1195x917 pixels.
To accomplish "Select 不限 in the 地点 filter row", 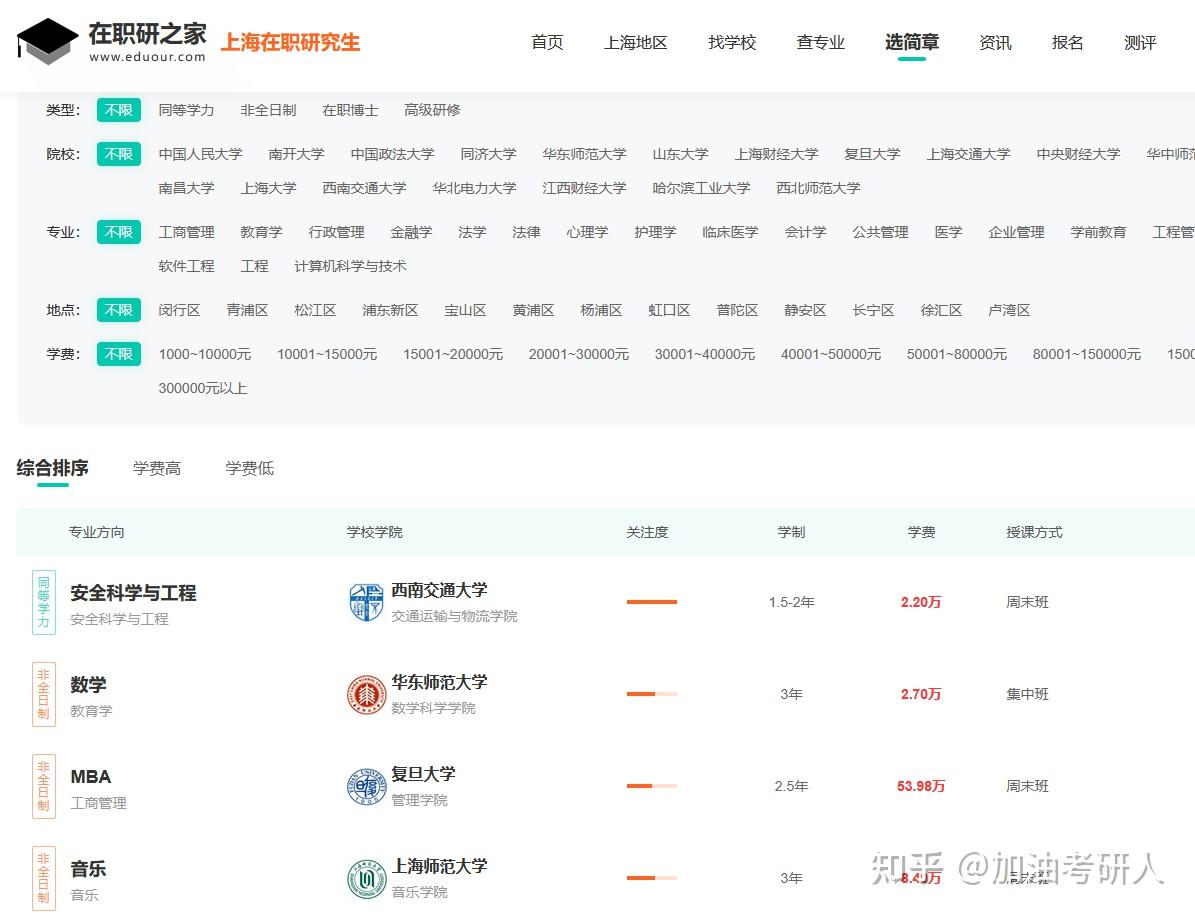I will 119,310.
